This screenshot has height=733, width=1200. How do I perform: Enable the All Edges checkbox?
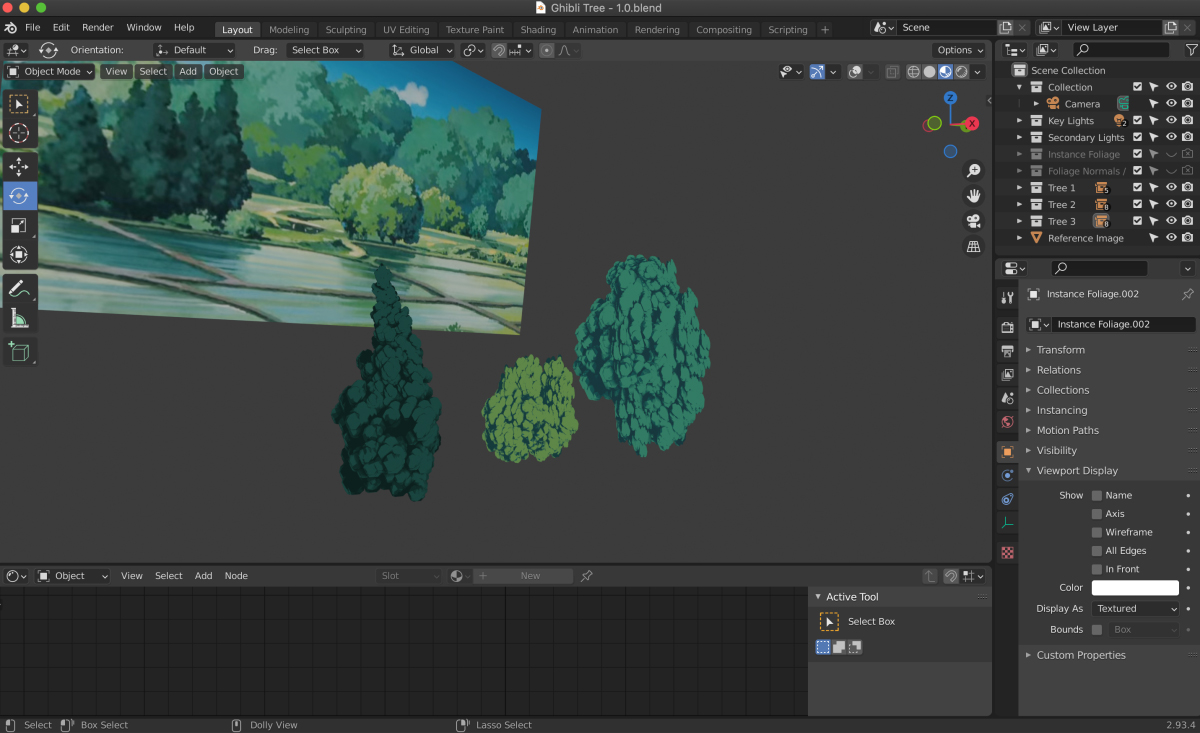coord(1097,551)
